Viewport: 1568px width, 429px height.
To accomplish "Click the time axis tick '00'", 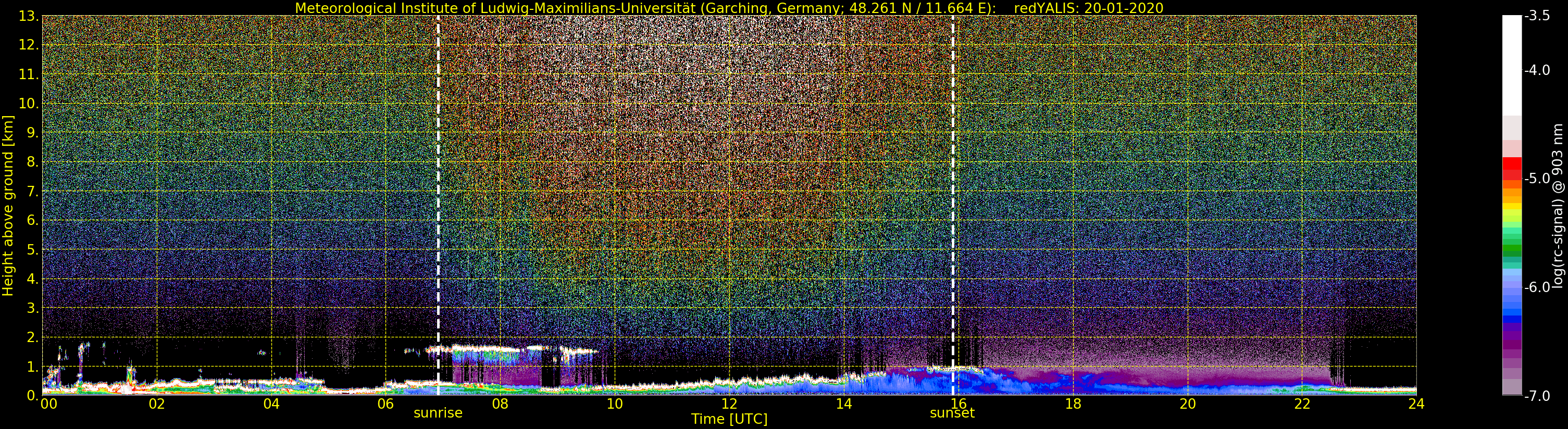I will pos(48,404).
